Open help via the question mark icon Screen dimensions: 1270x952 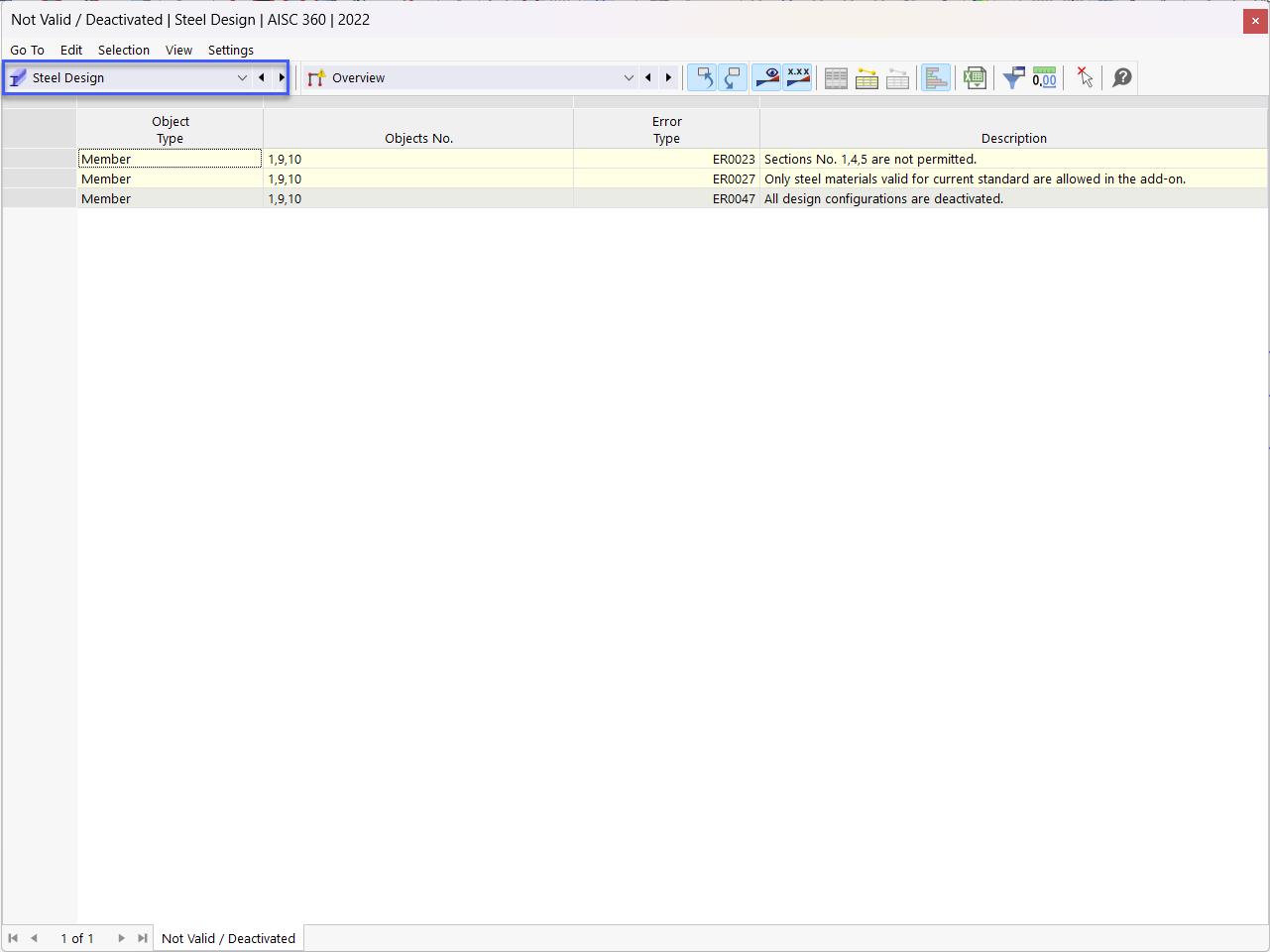coord(1120,76)
